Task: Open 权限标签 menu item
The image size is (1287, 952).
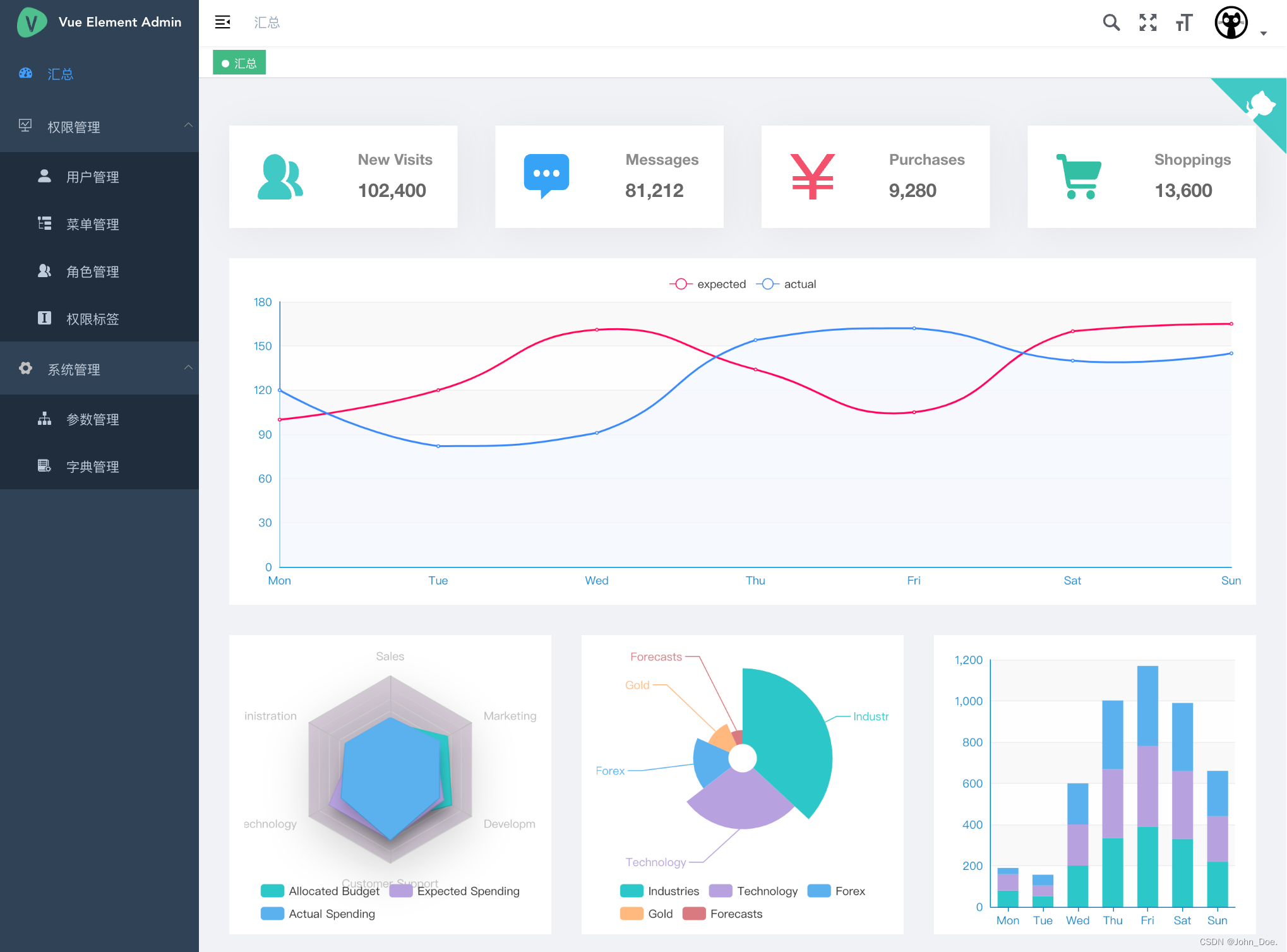Action: click(x=99, y=319)
